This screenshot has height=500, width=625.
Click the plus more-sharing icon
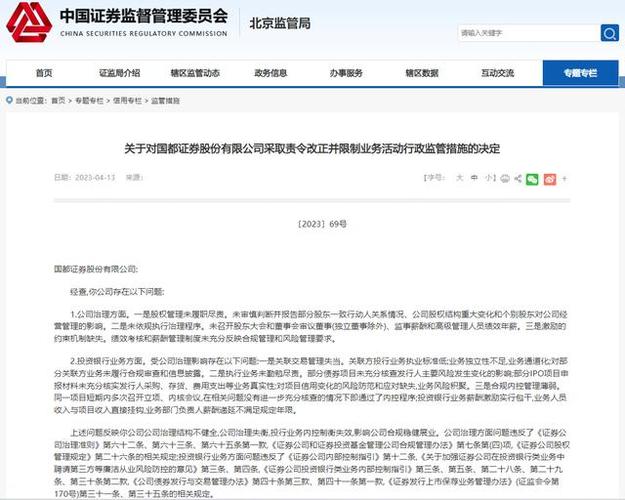click(564, 179)
